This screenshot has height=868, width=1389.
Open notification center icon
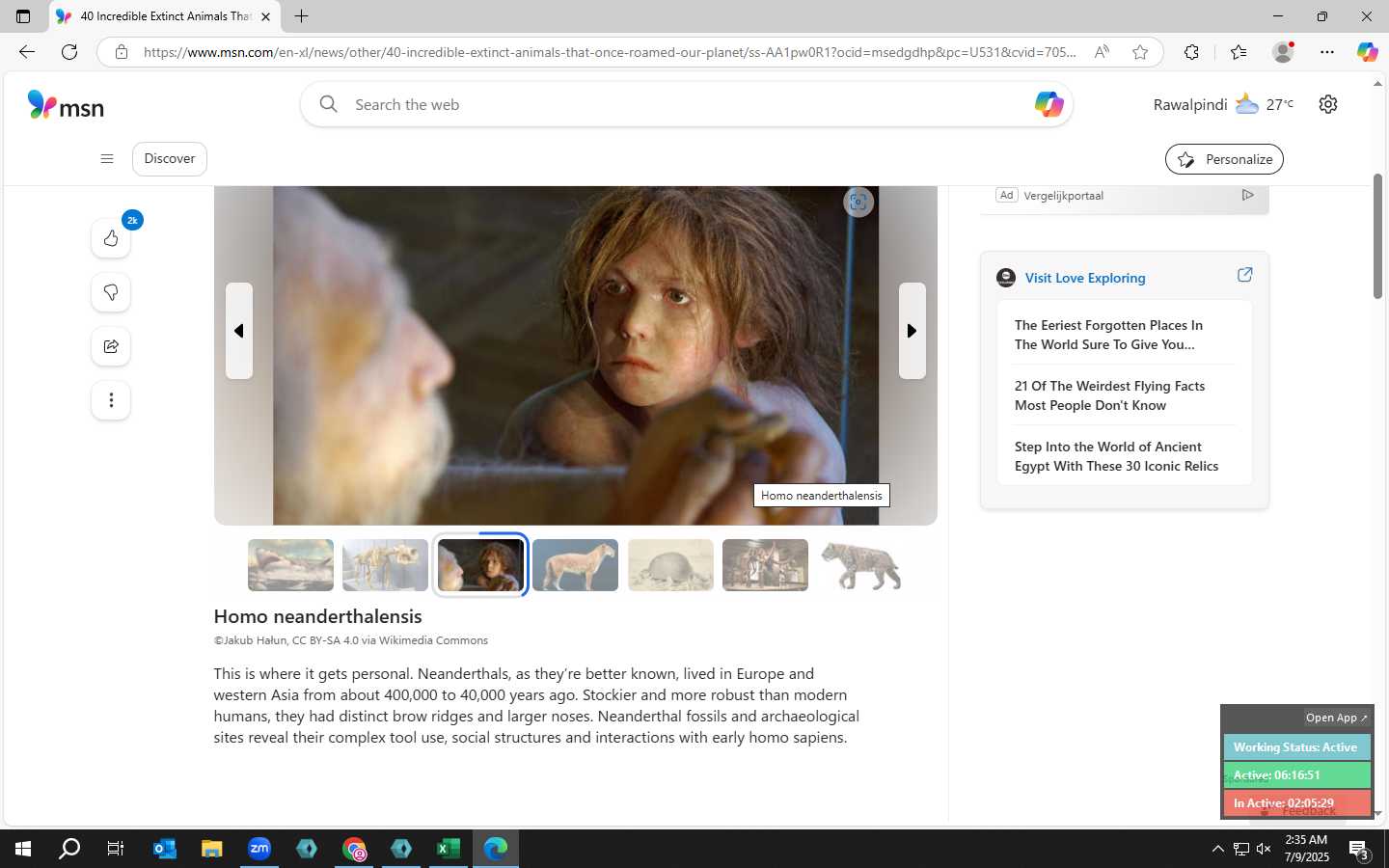pos(1359,851)
